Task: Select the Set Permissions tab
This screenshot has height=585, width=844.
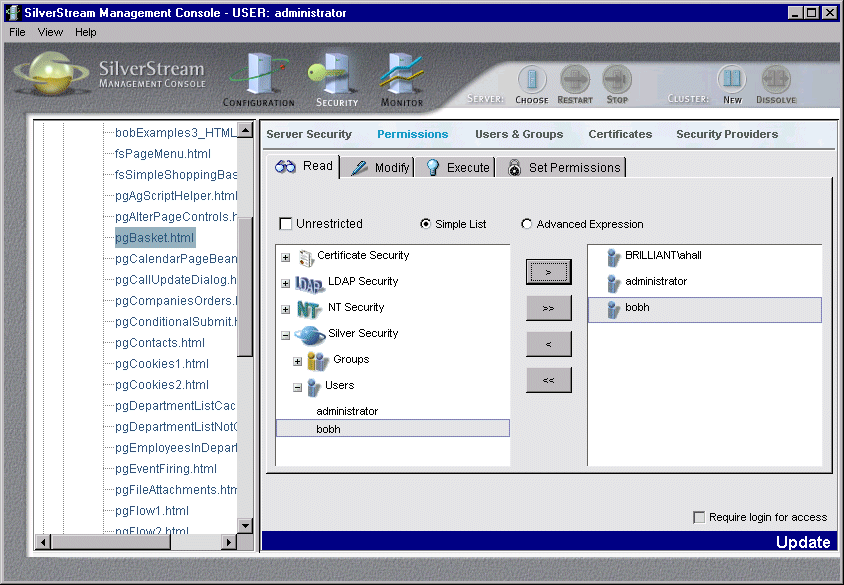Action: point(562,167)
